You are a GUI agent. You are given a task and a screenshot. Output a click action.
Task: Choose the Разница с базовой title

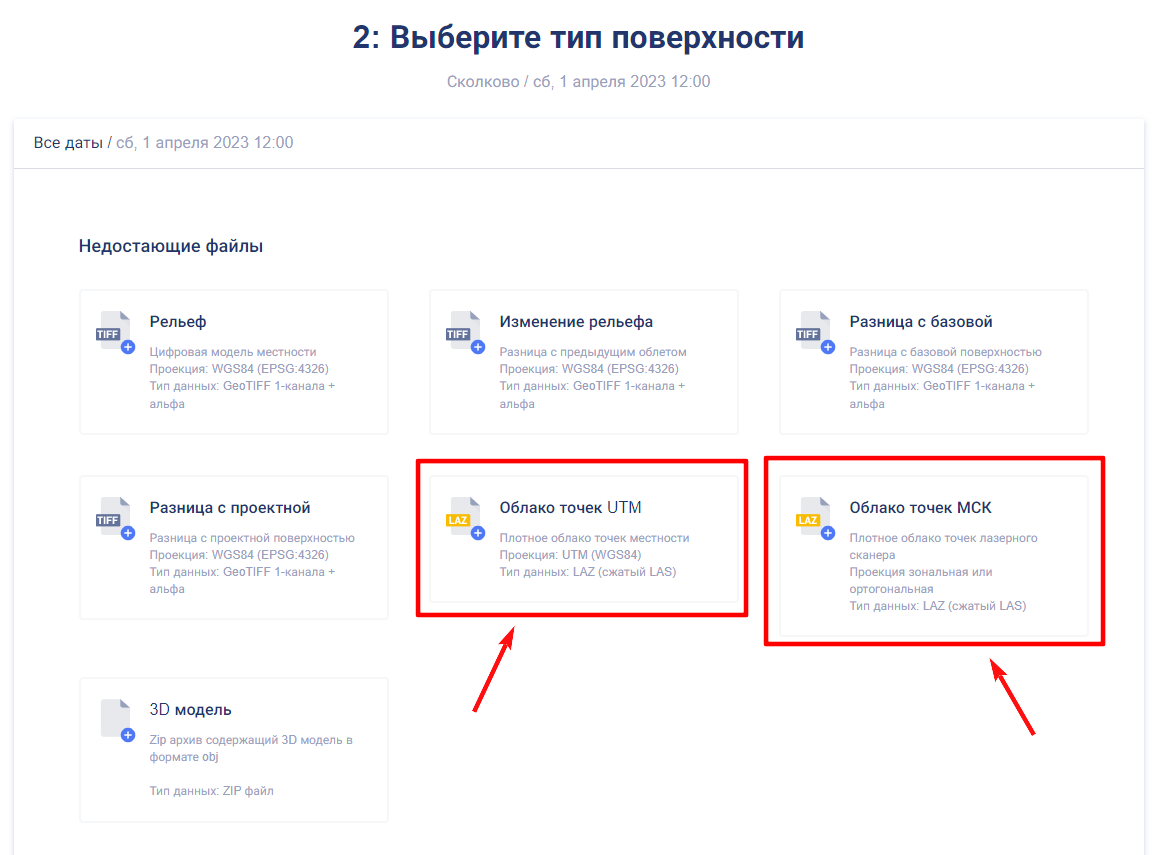921,322
